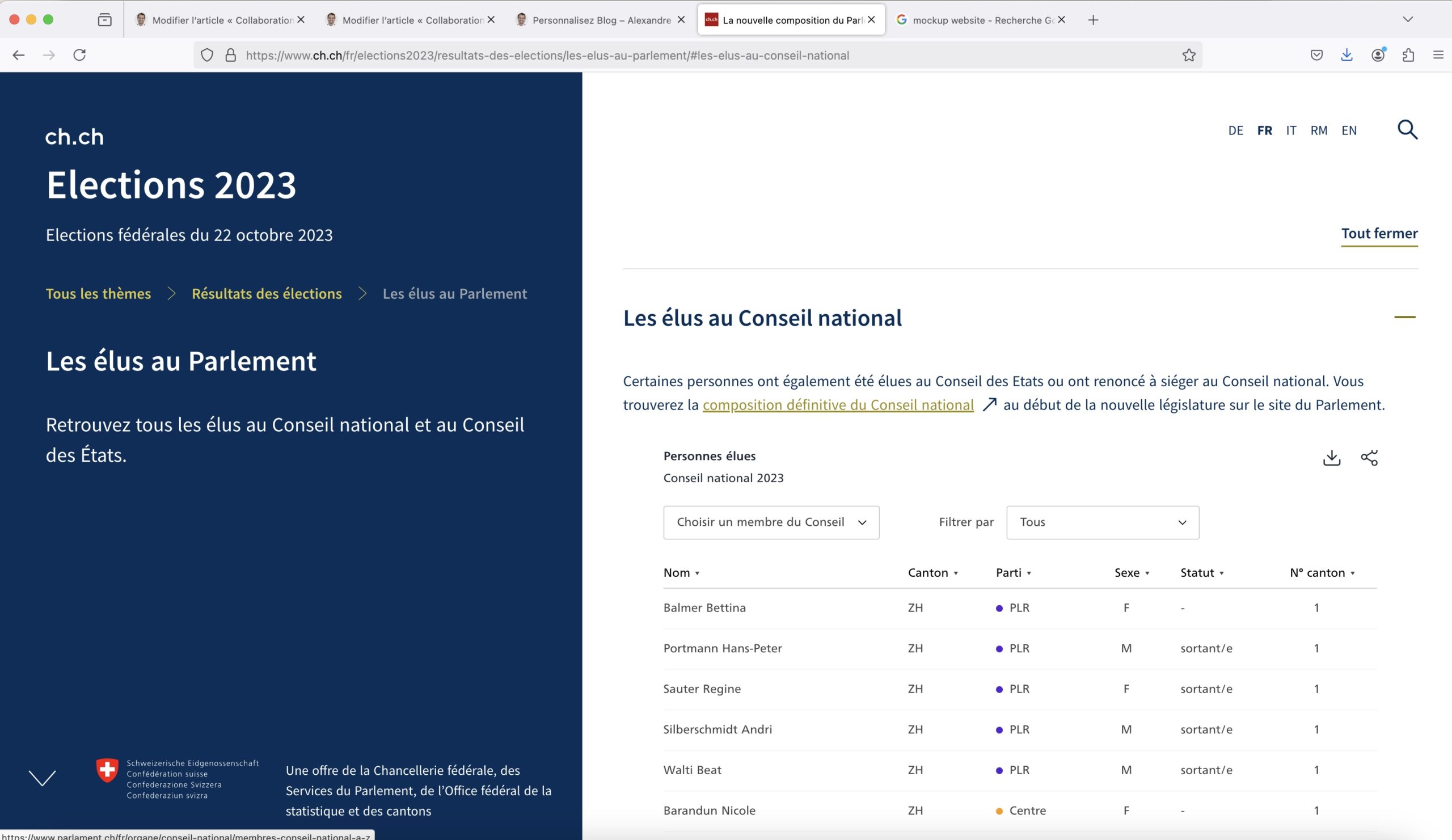Click the Tout fermer link

(1379, 234)
